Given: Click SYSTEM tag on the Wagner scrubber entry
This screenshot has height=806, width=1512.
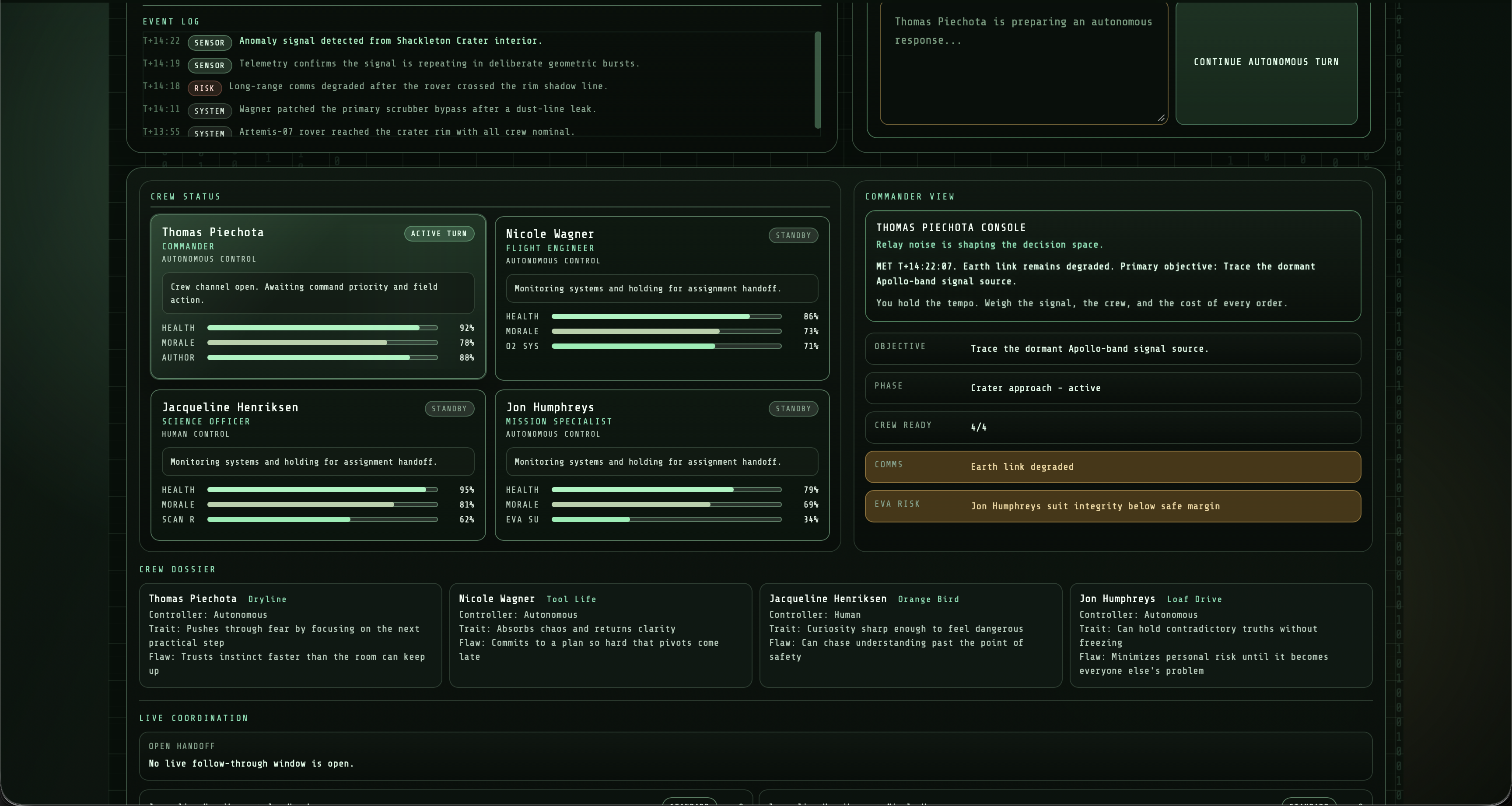Looking at the screenshot, I should 210,111.
